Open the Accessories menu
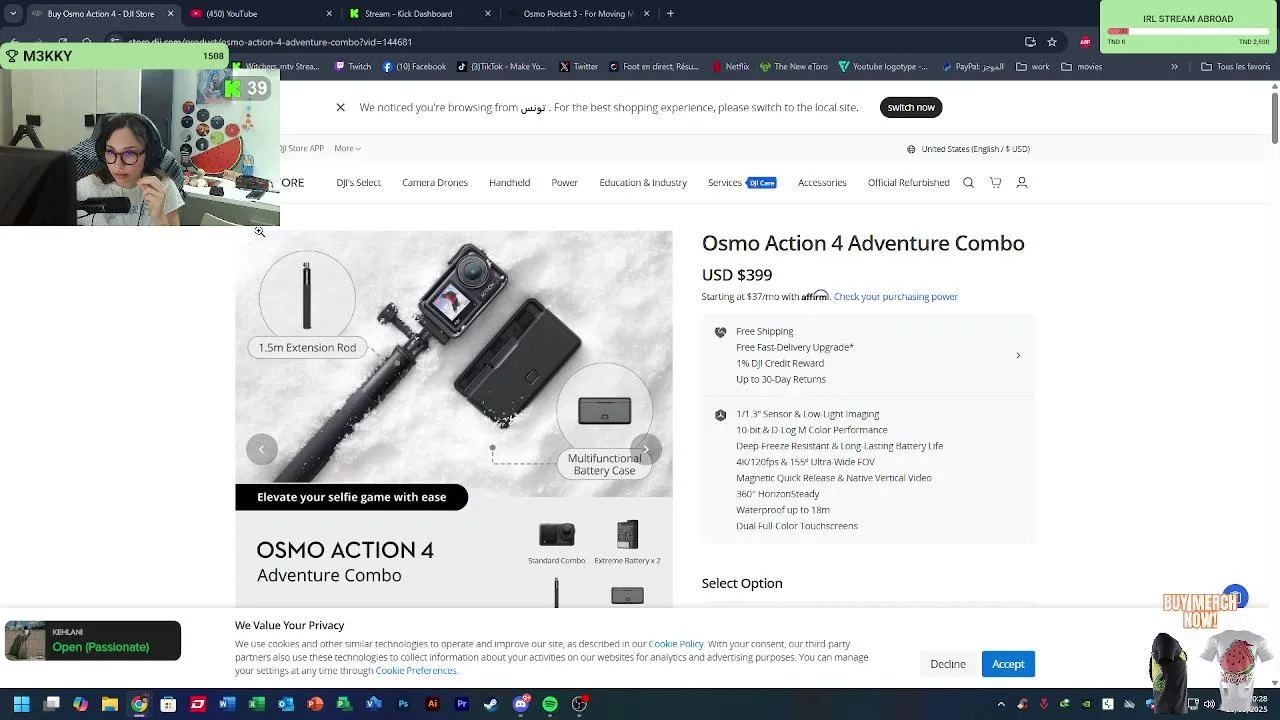1280x720 pixels. (822, 183)
